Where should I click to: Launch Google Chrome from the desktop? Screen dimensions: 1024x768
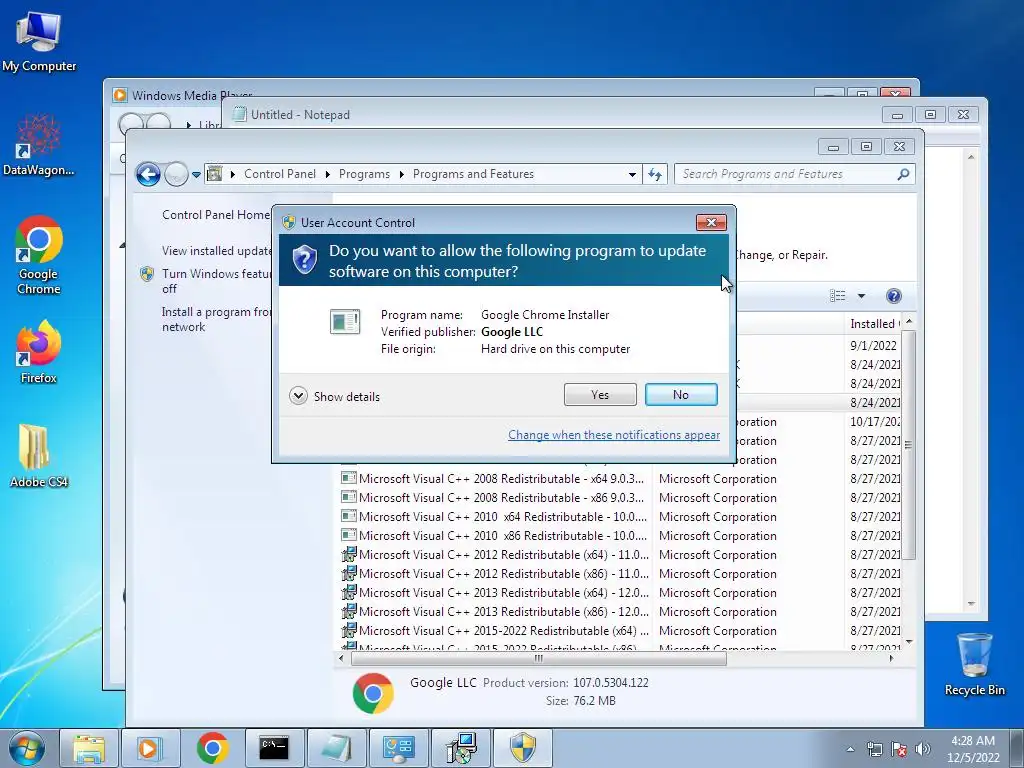click(39, 255)
